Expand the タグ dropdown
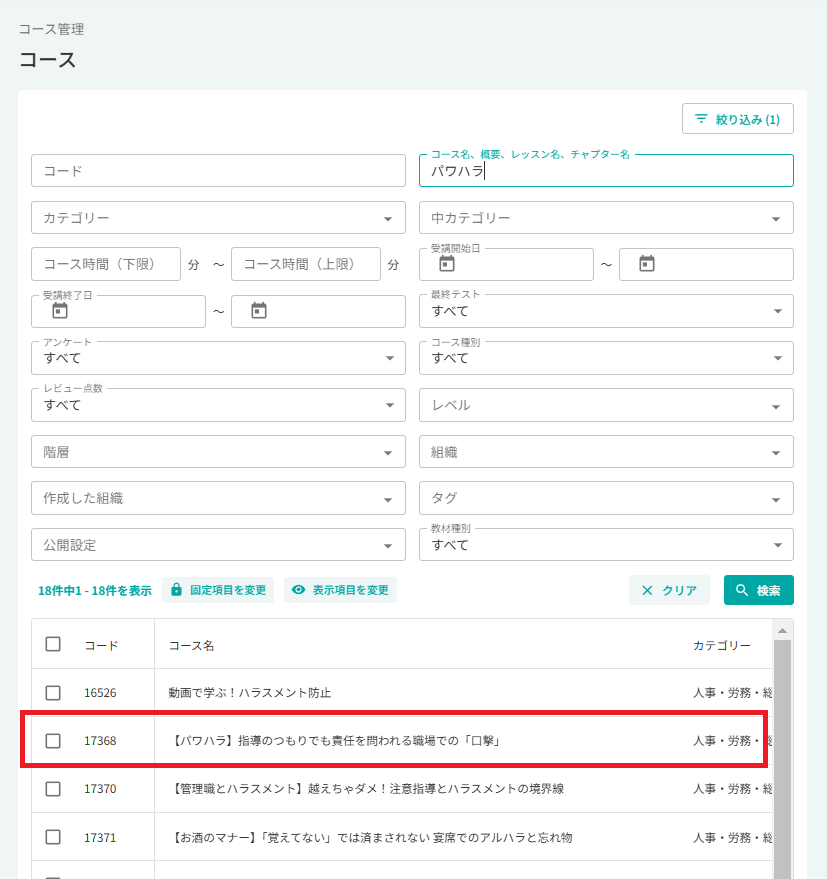 tap(606, 498)
